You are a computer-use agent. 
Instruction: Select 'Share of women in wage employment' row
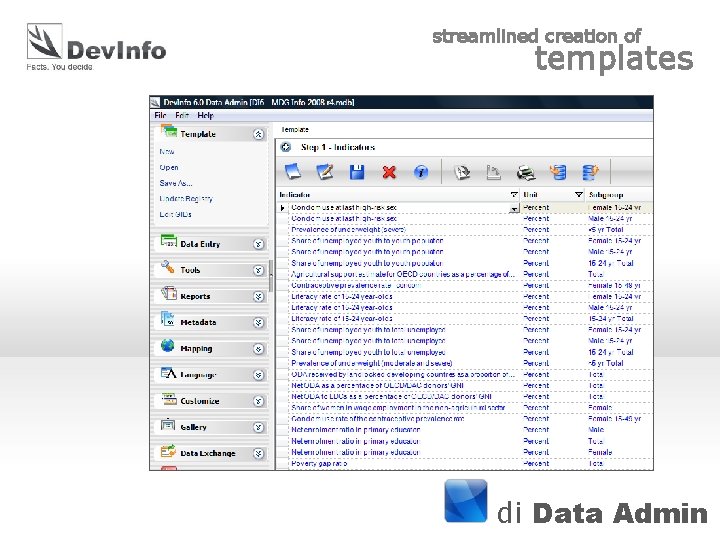465,408
